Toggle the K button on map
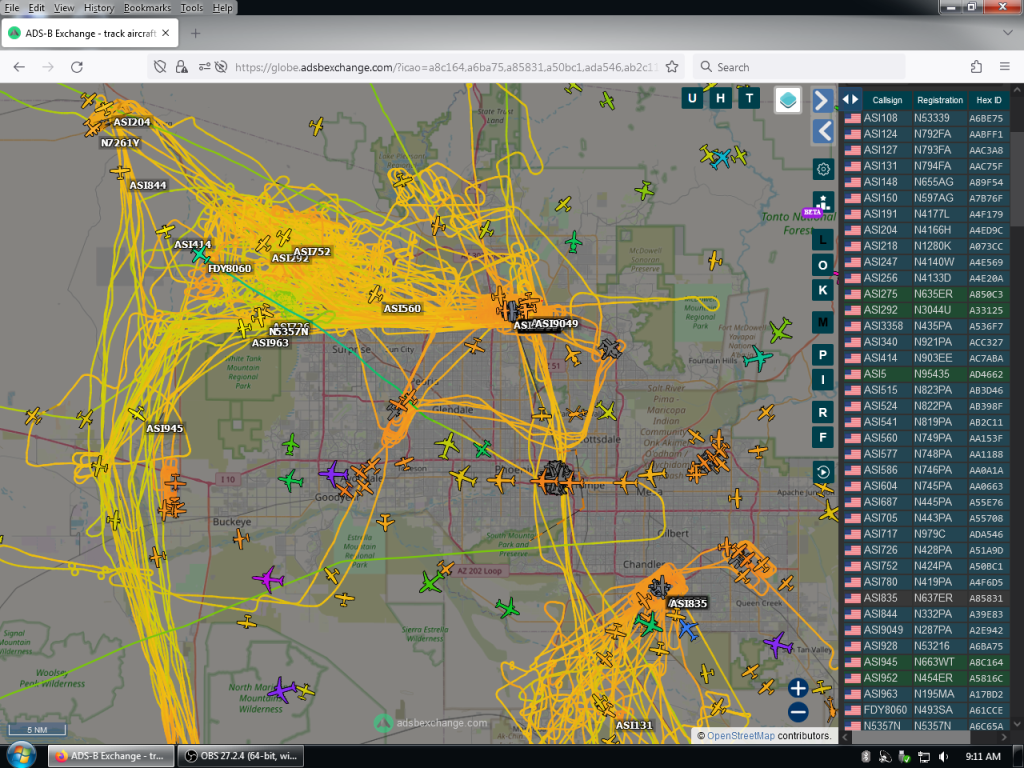The image size is (1024, 768). 823,290
